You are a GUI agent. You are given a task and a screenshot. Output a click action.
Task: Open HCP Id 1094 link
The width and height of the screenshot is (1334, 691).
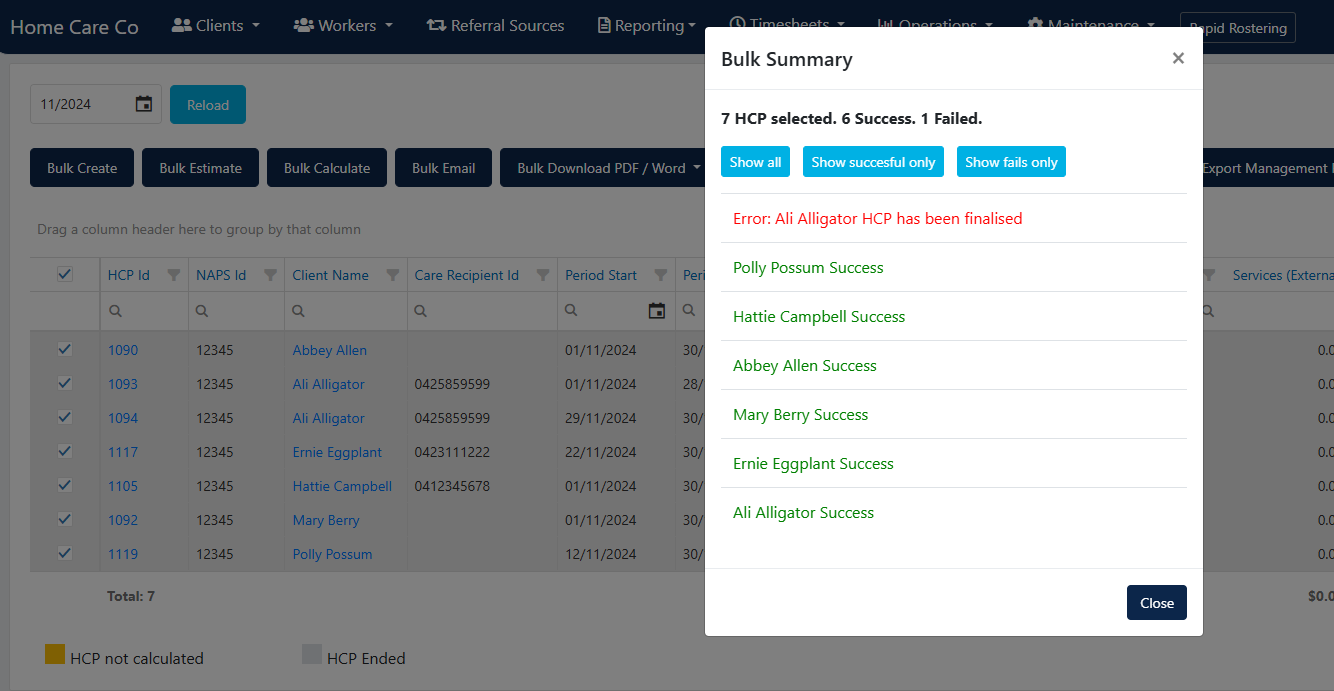pos(123,418)
